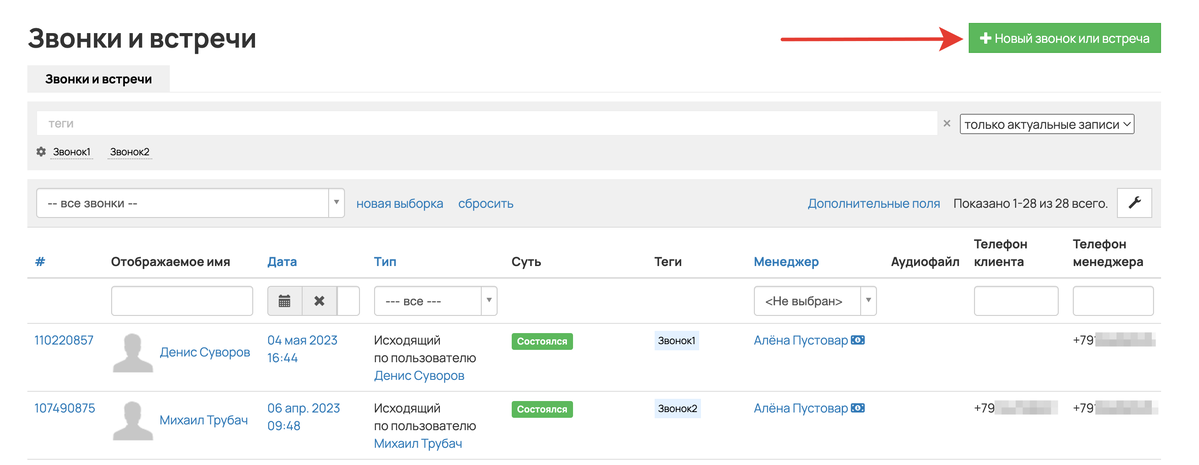Click the Теги column header
Image resolution: width=1199 pixels, height=465 pixels.
point(668,262)
